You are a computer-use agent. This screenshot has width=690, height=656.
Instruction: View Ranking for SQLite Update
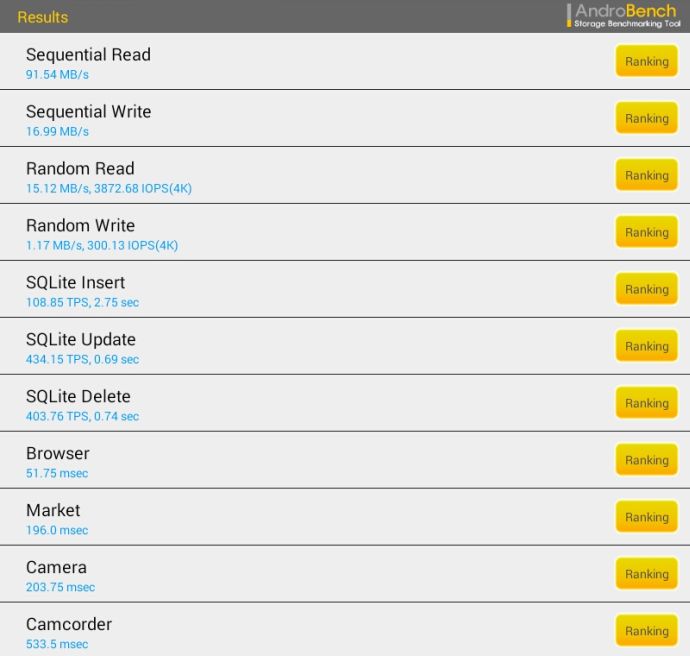point(646,346)
